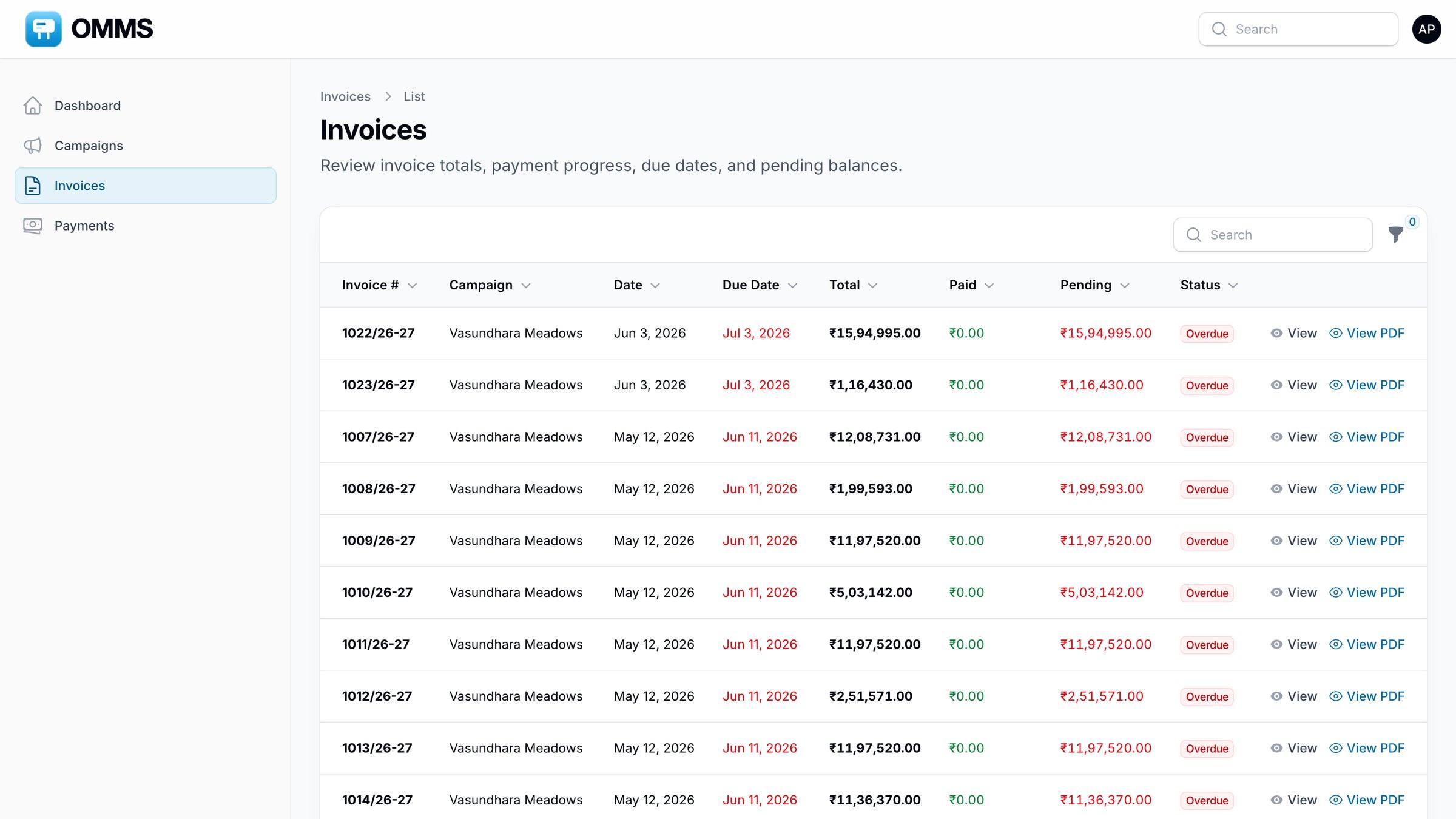
Task: View invoice 1012/26-27
Action: tap(1293, 696)
